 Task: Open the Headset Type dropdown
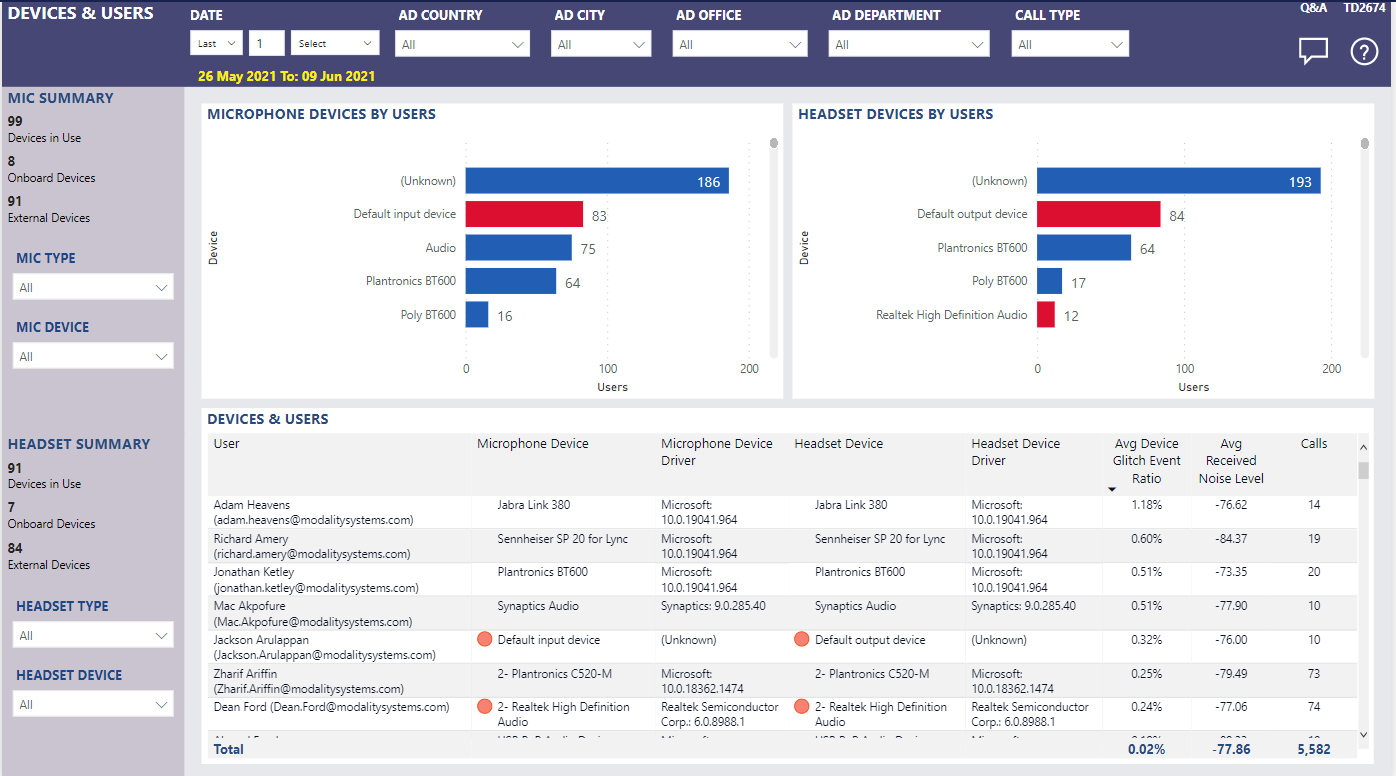coord(93,635)
